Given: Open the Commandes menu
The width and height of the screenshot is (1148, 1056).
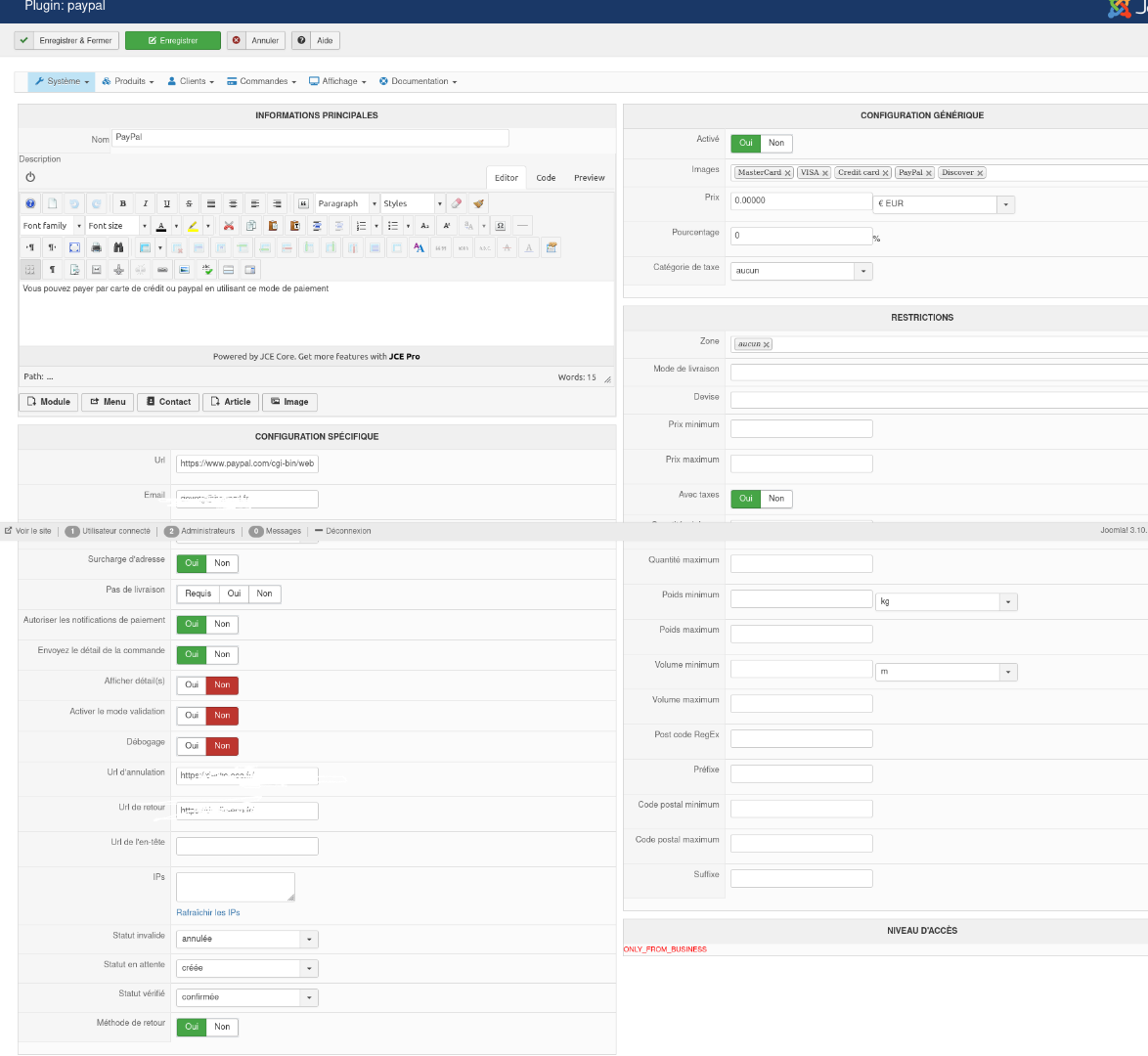Looking at the screenshot, I should pyautogui.click(x=261, y=81).
